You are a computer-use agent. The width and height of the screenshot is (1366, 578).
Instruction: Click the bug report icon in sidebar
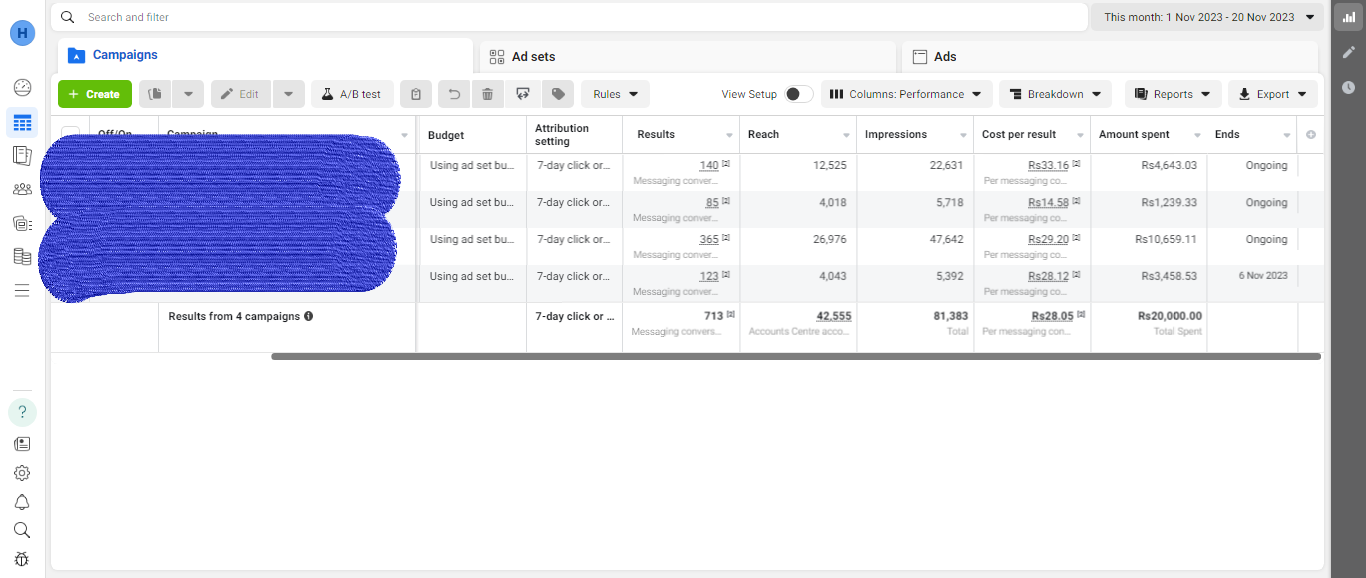[22, 559]
